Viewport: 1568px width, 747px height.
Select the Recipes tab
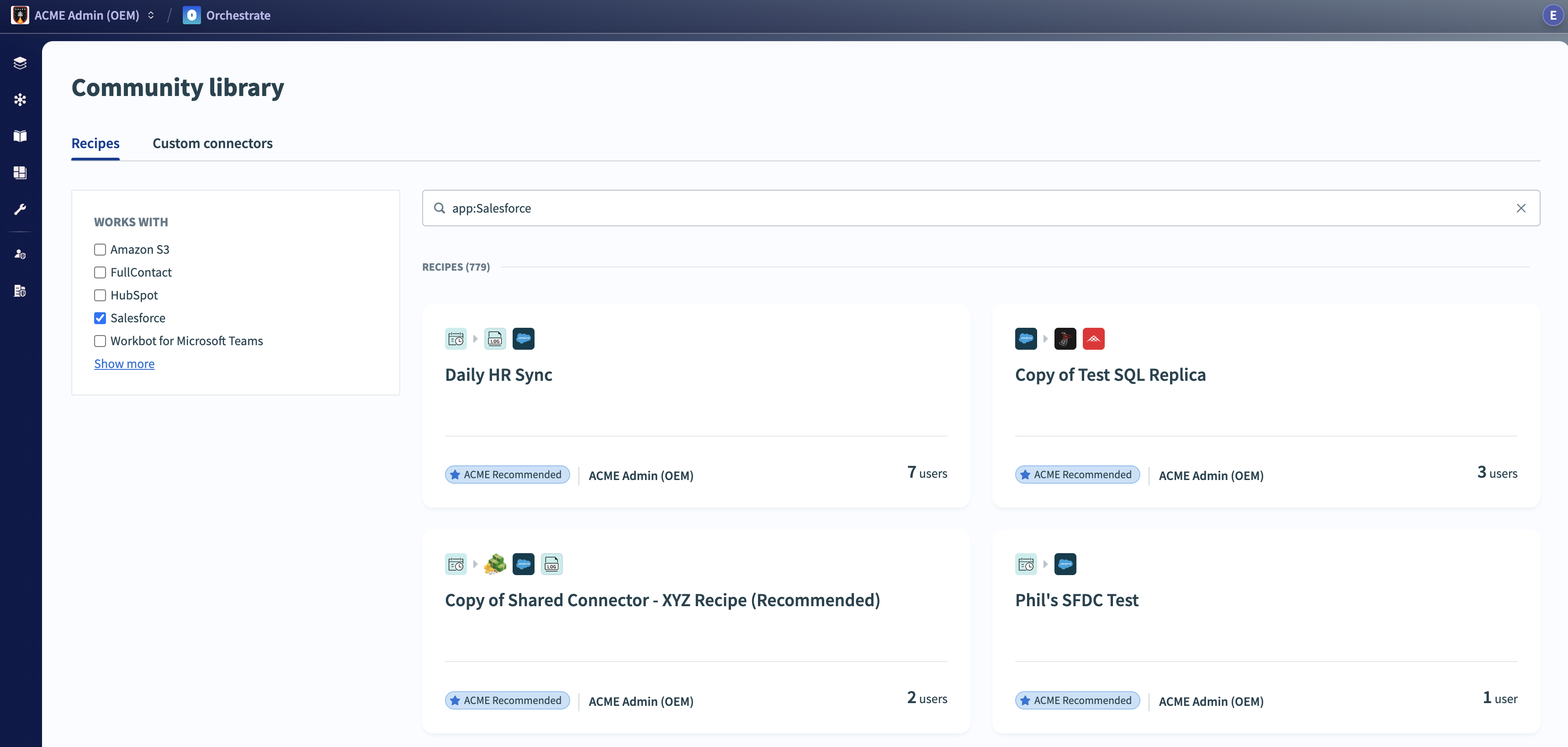[95, 143]
